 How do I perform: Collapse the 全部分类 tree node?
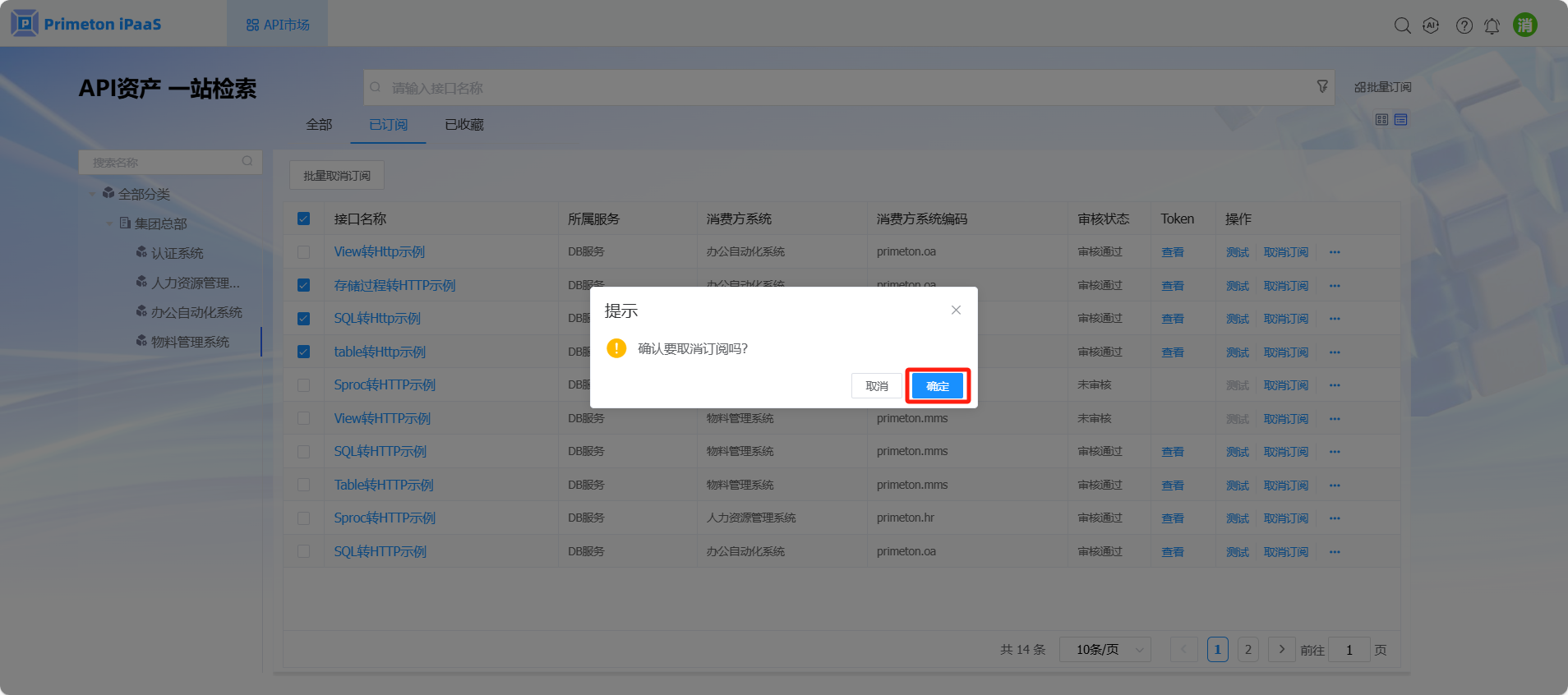point(92,194)
